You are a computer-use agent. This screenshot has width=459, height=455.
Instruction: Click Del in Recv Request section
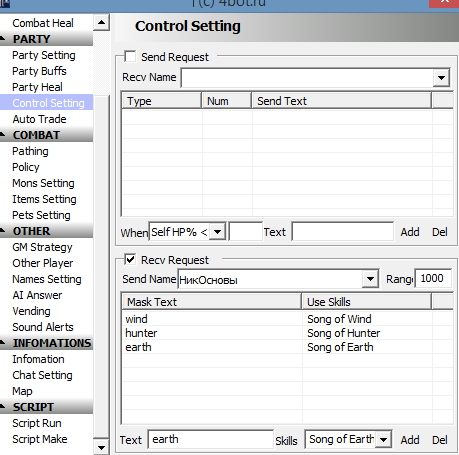[439, 440]
